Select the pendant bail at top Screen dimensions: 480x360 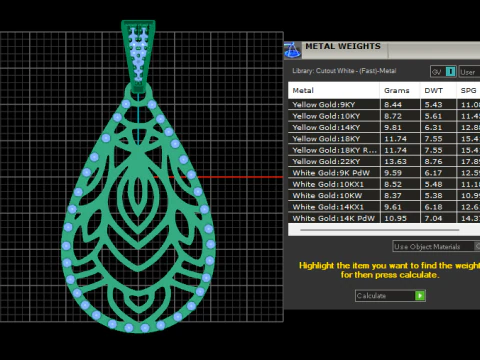pos(138,57)
